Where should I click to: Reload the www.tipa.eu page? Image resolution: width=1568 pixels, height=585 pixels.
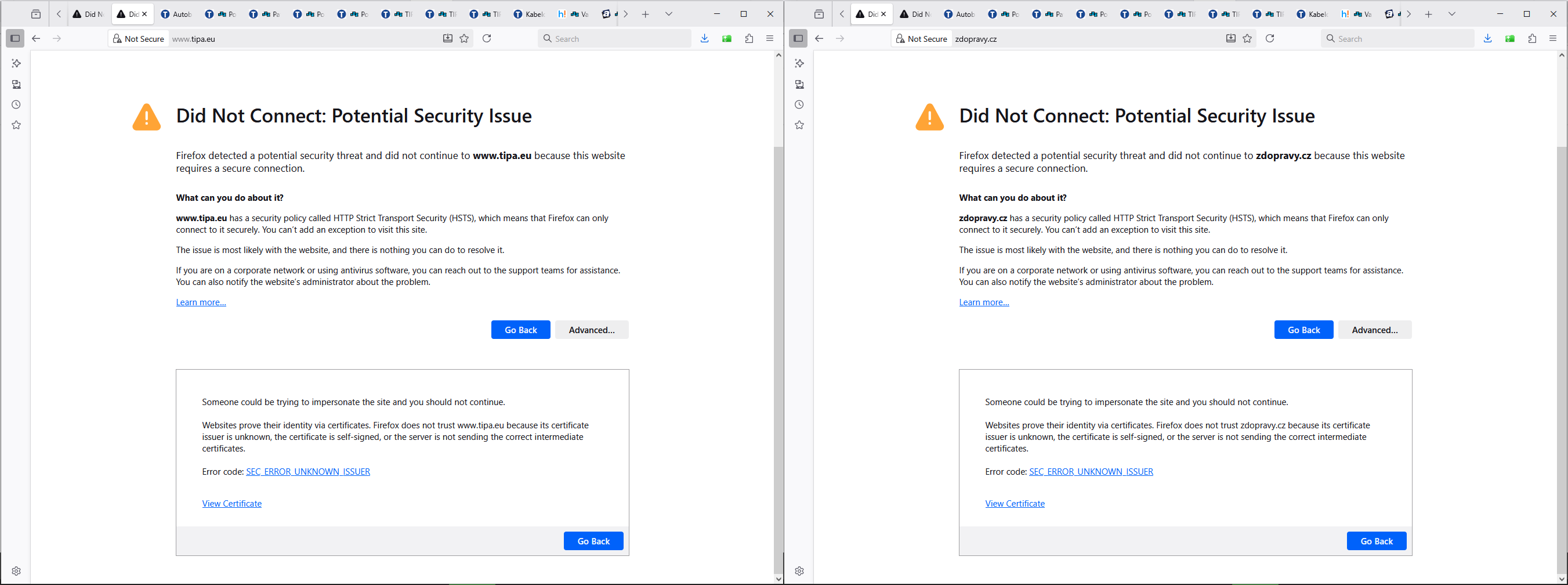tap(486, 38)
